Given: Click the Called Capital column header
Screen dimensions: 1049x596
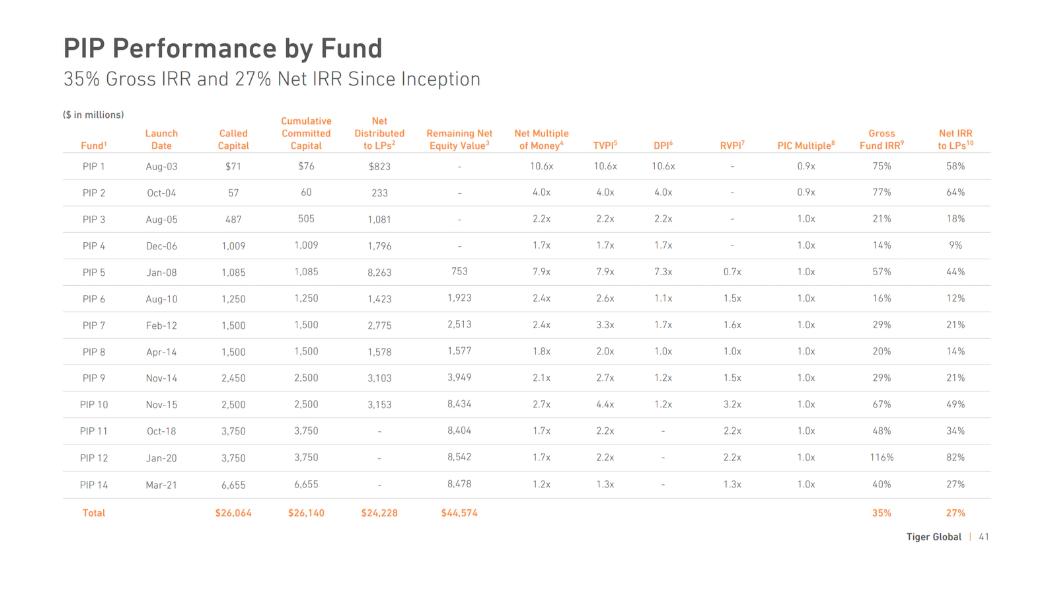Looking at the screenshot, I should 233,139.
